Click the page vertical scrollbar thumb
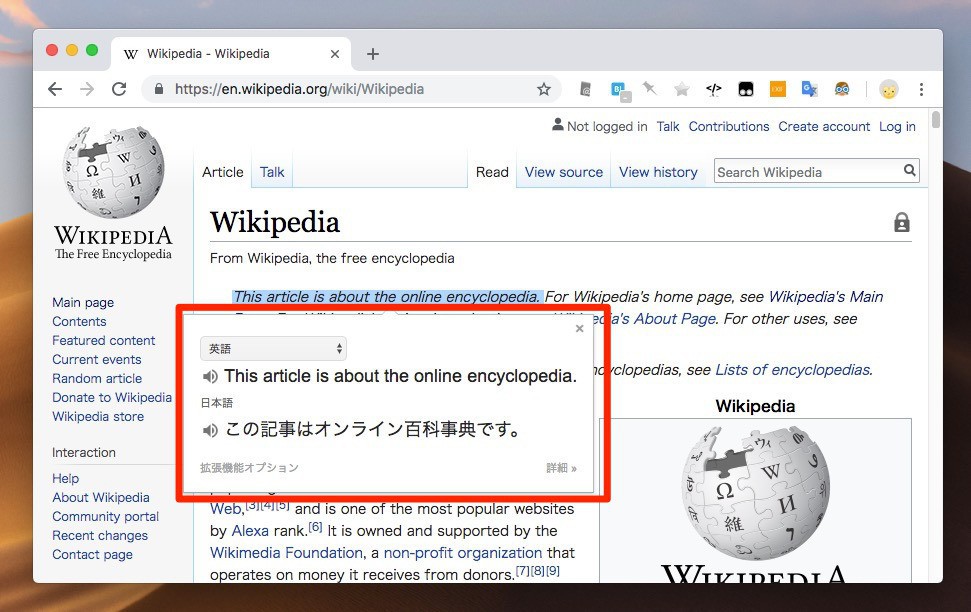The width and height of the screenshot is (971, 612). pos(936,119)
